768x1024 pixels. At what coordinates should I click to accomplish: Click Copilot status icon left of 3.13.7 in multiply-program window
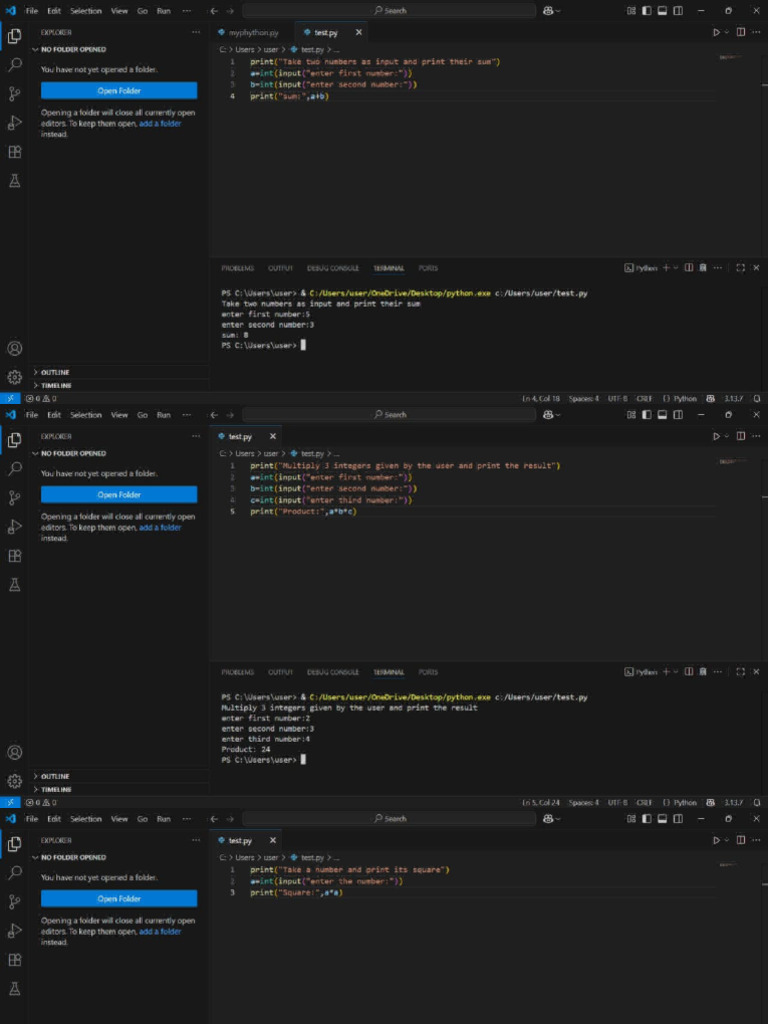pos(711,803)
